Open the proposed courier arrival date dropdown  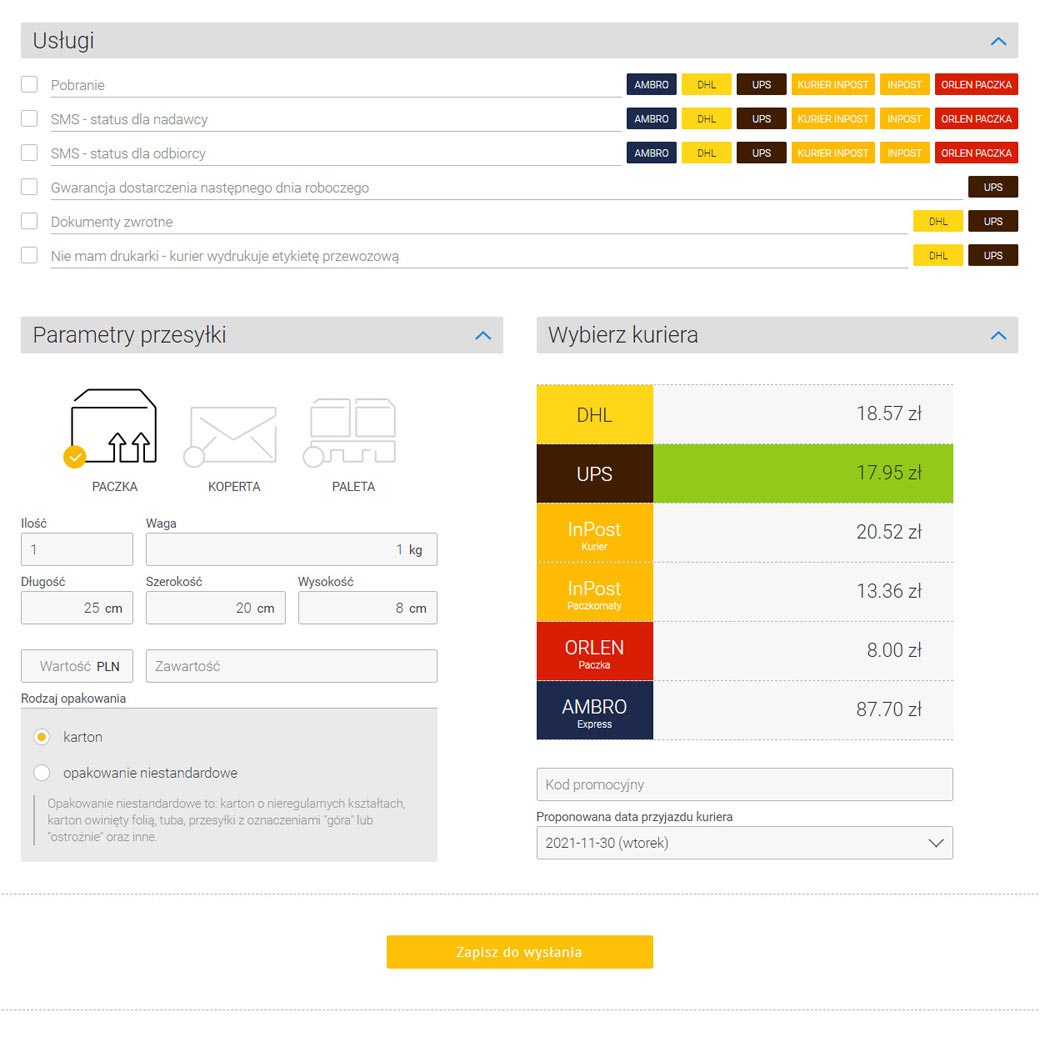744,843
